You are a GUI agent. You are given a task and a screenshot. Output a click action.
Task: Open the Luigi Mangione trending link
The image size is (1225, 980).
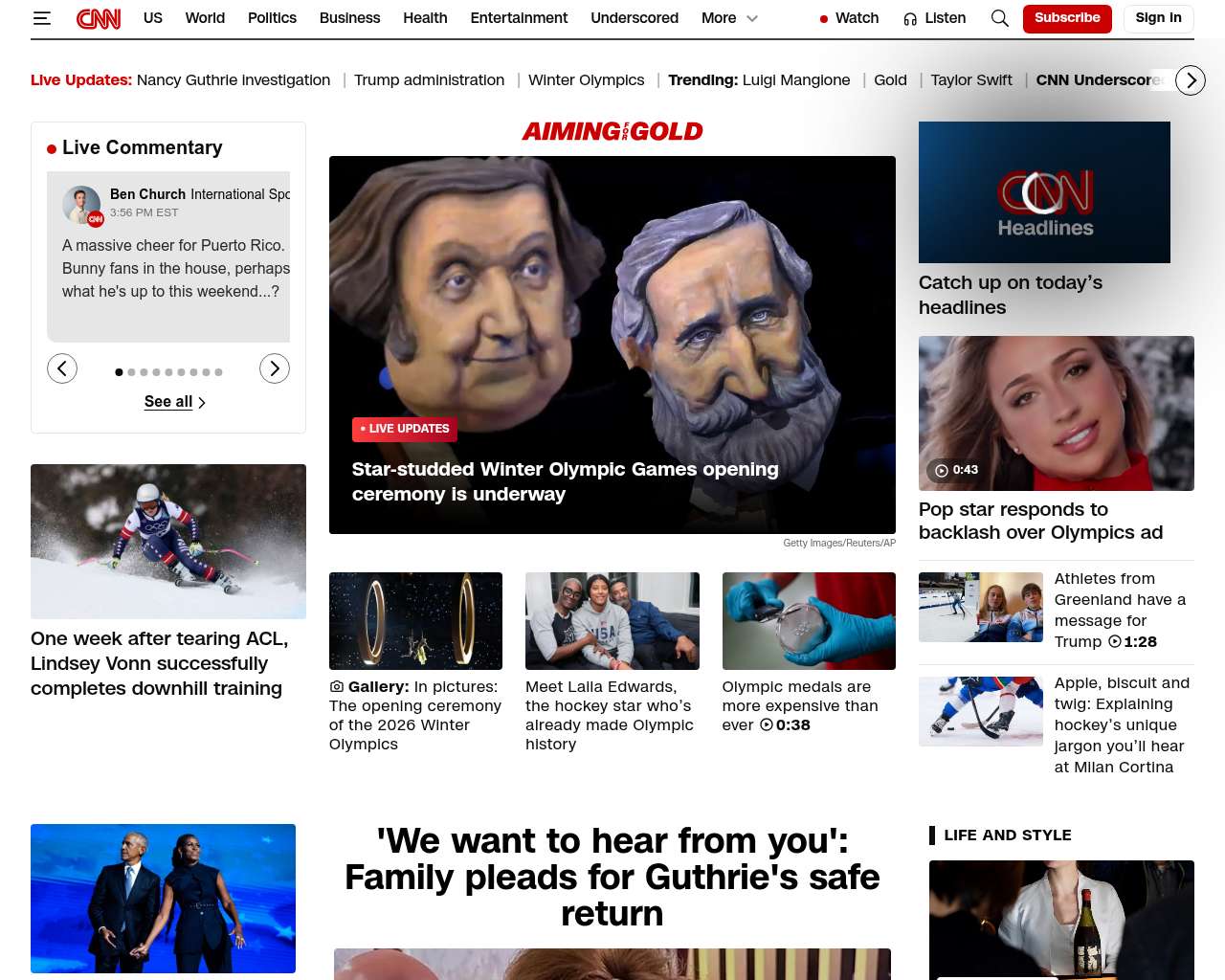click(796, 80)
